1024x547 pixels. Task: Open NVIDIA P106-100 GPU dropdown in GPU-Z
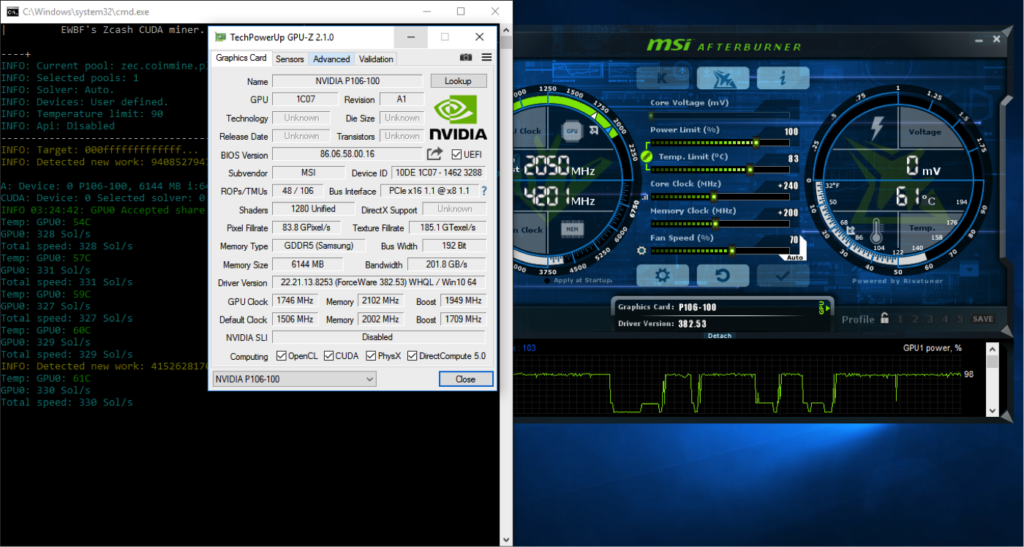295,379
